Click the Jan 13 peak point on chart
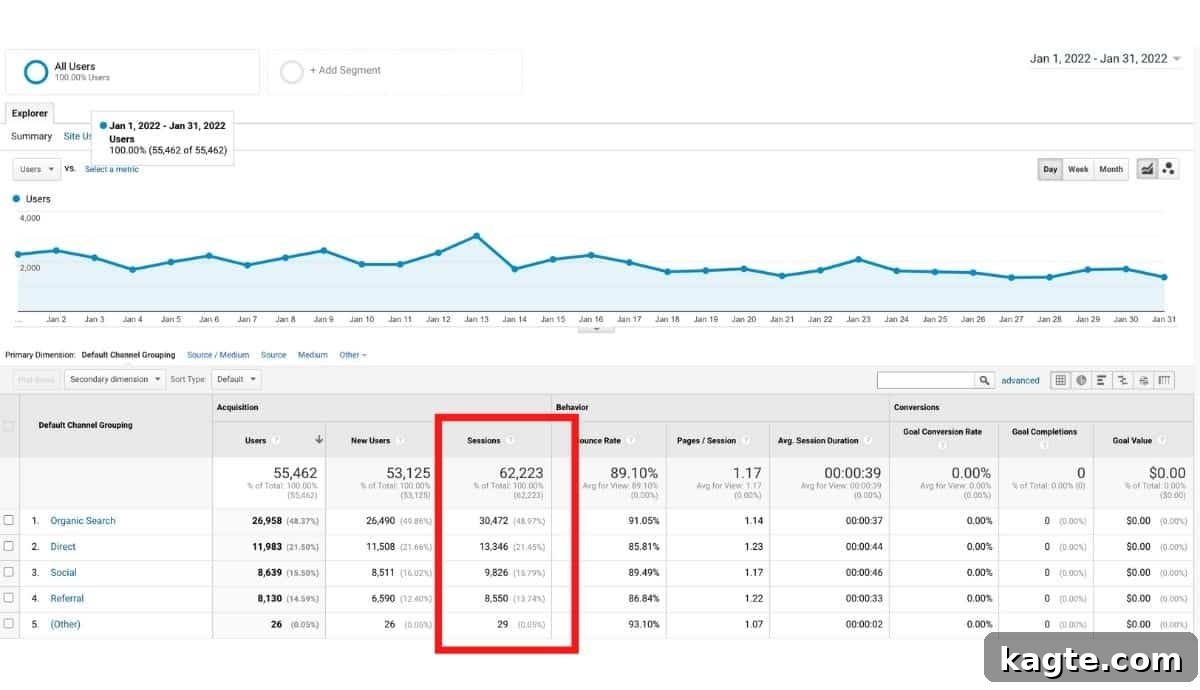The width and height of the screenshot is (1200, 690). point(476,236)
